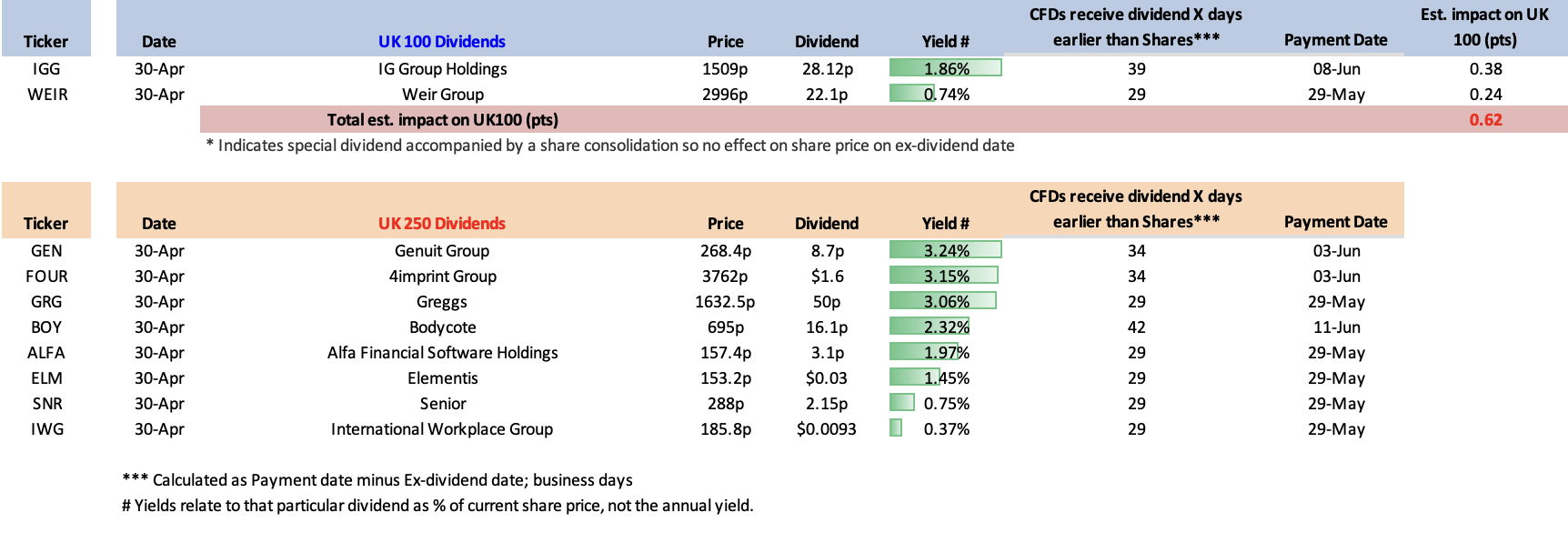Image resolution: width=1568 pixels, height=553 pixels.
Task: Select the Greggs company name cell
Action: click(x=442, y=302)
